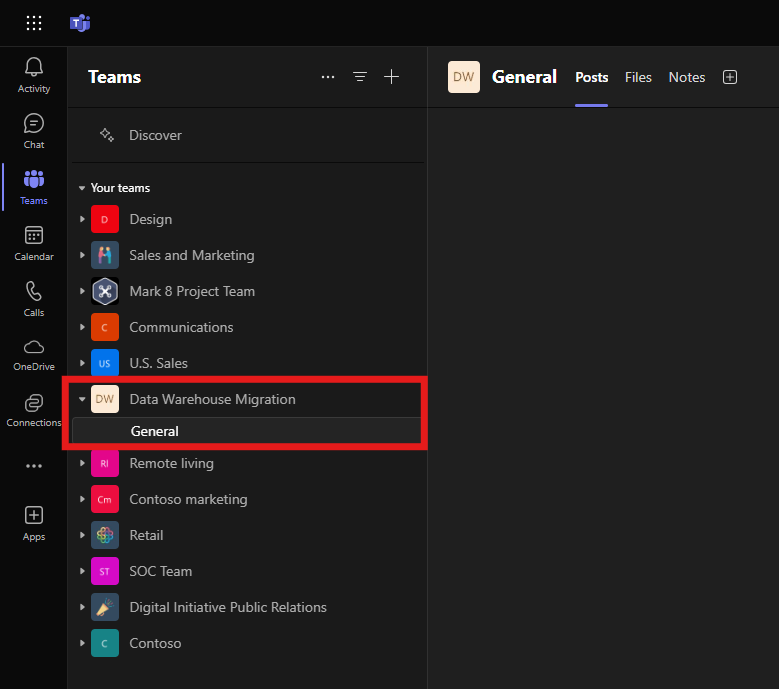Click the SOC Team magenta avatar
This screenshot has width=779, height=689.
pos(105,571)
